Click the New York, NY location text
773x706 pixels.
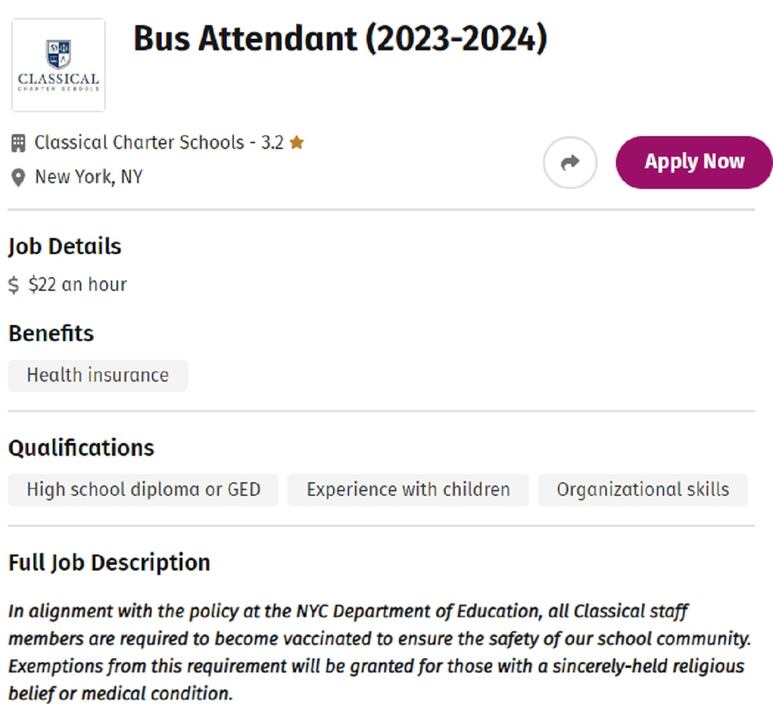pyautogui.click(x=89, y=177)
